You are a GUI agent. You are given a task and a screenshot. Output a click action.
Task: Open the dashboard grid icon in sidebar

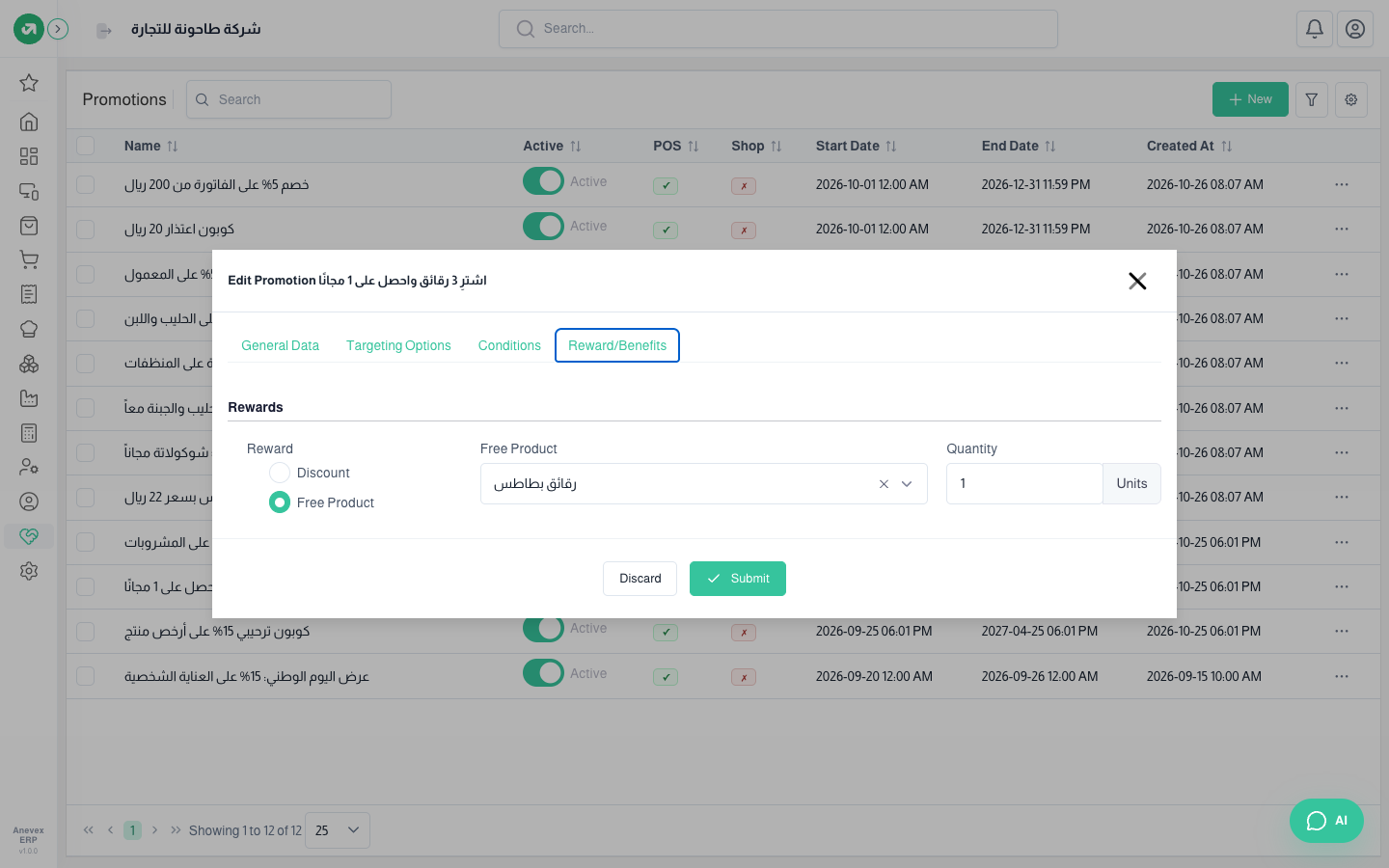pyautogui.click(x=29, y=156)
